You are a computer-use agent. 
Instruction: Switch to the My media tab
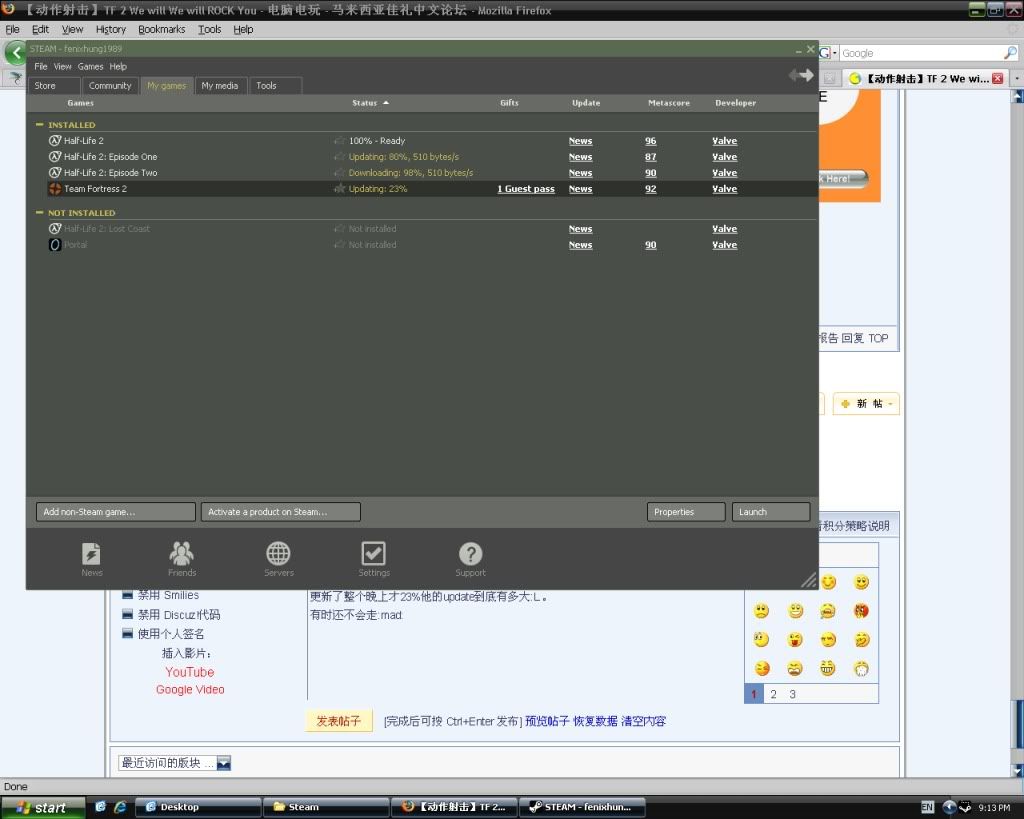(220, 86)
